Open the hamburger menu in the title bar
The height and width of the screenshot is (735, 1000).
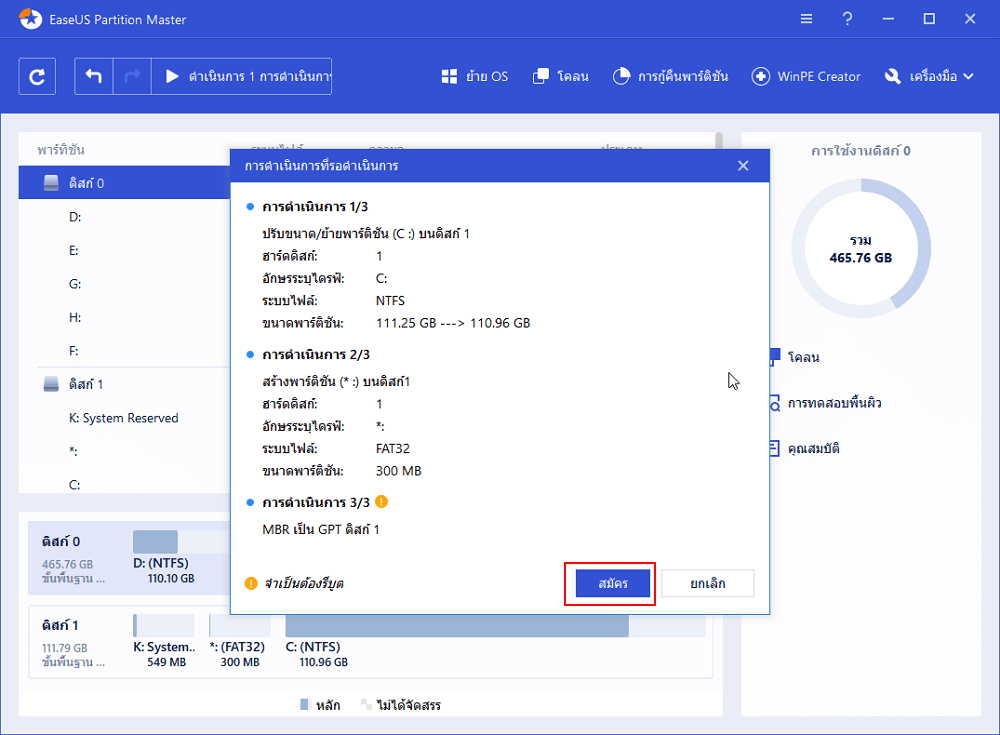(x=807, y=19)
